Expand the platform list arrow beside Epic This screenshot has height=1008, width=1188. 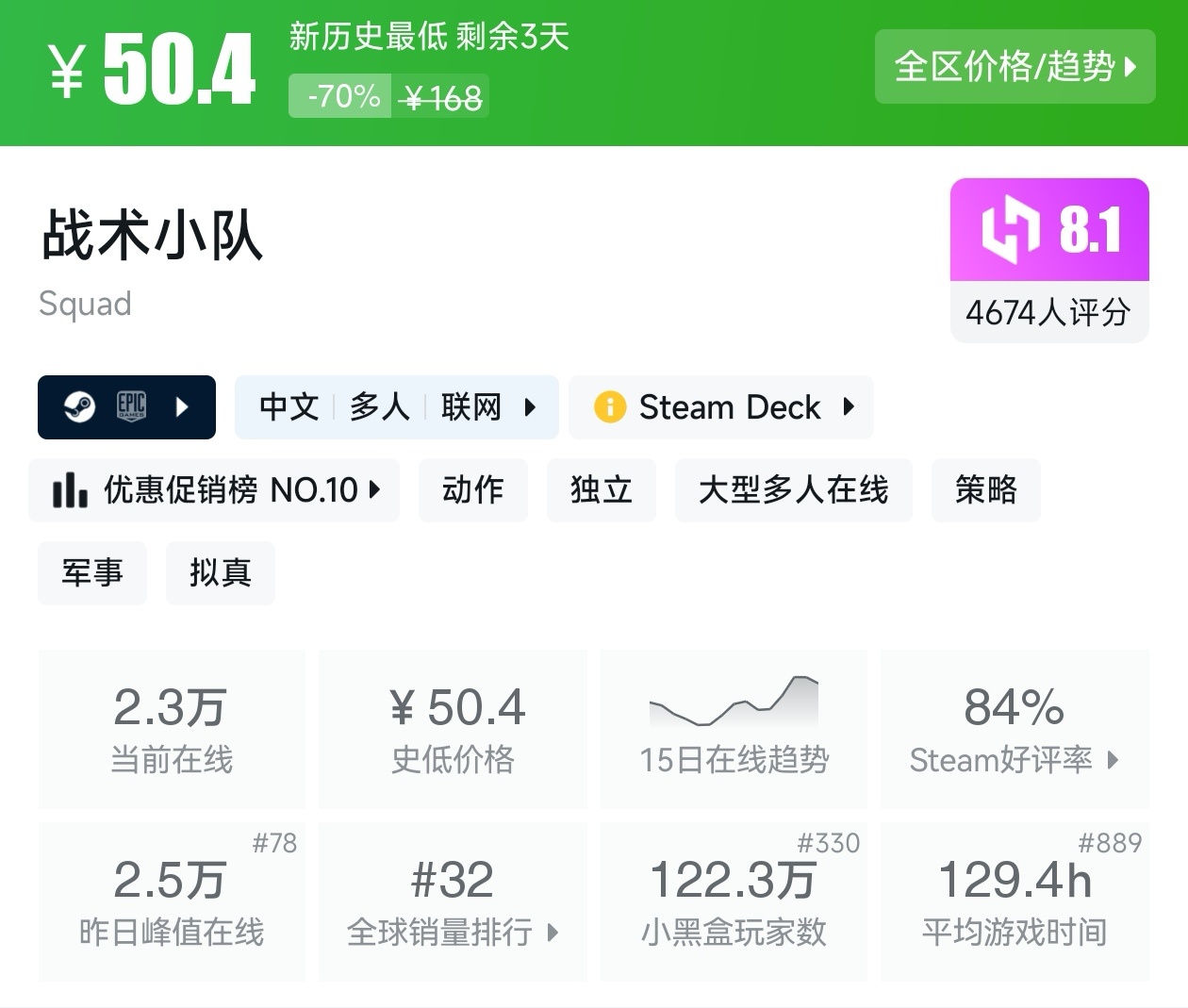183,407
